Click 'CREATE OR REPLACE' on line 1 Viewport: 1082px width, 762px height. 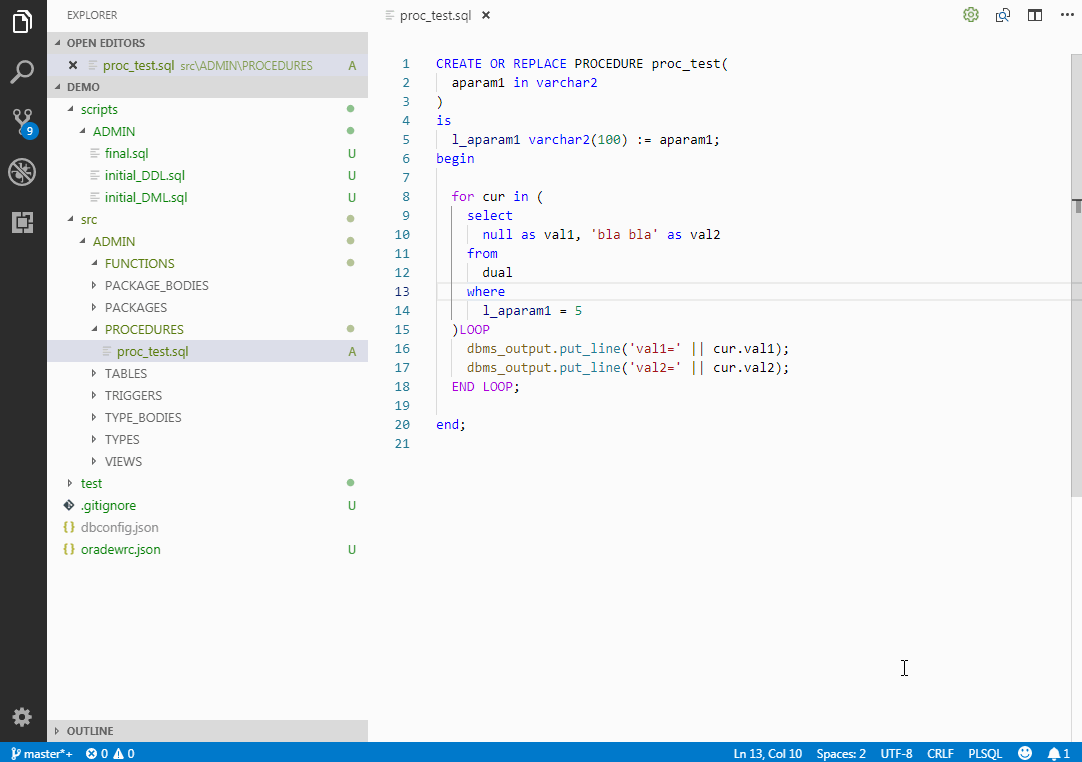pyautogui.click(x=501, y=64)
